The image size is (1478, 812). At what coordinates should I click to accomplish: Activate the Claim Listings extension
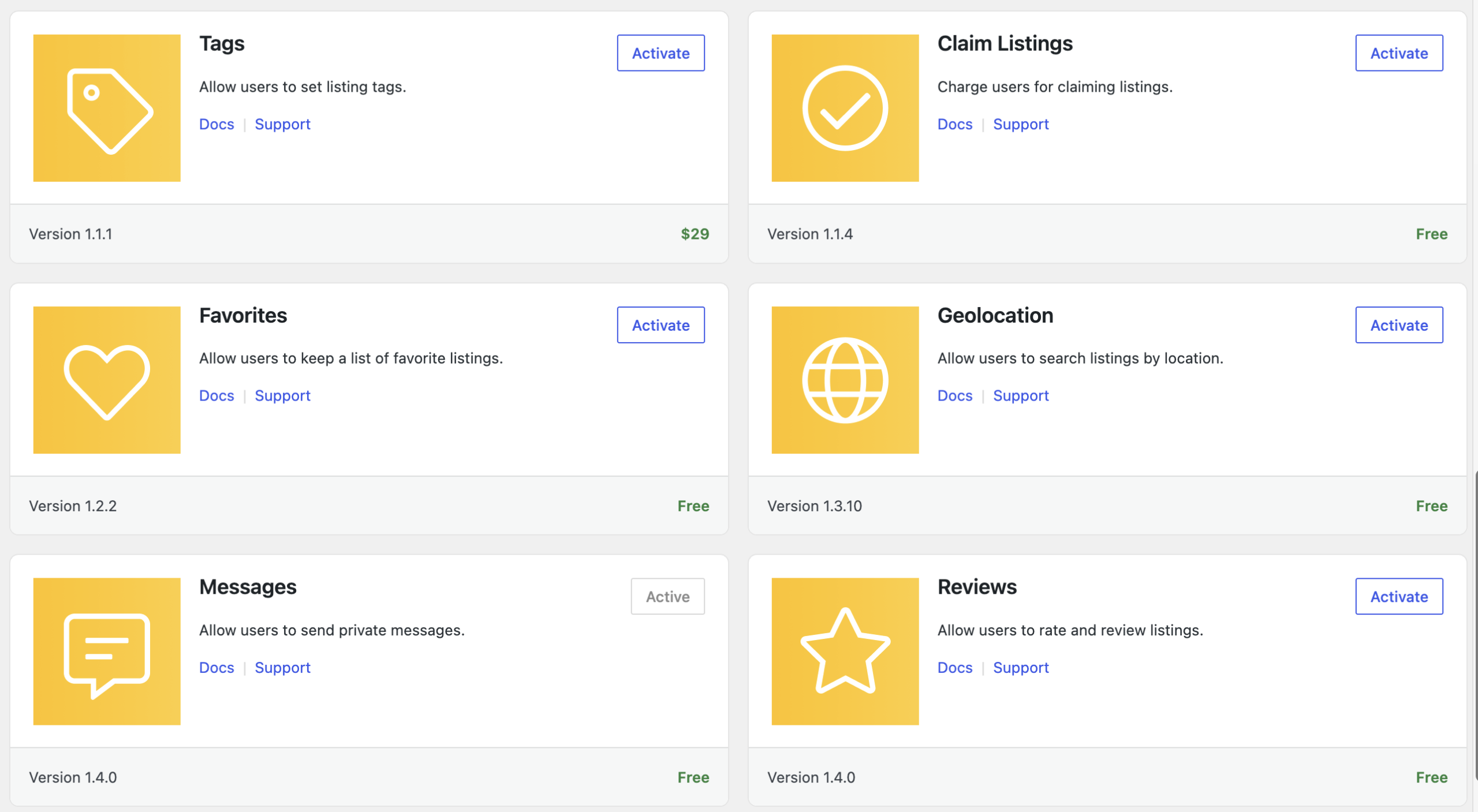(x=1399, y=53)
